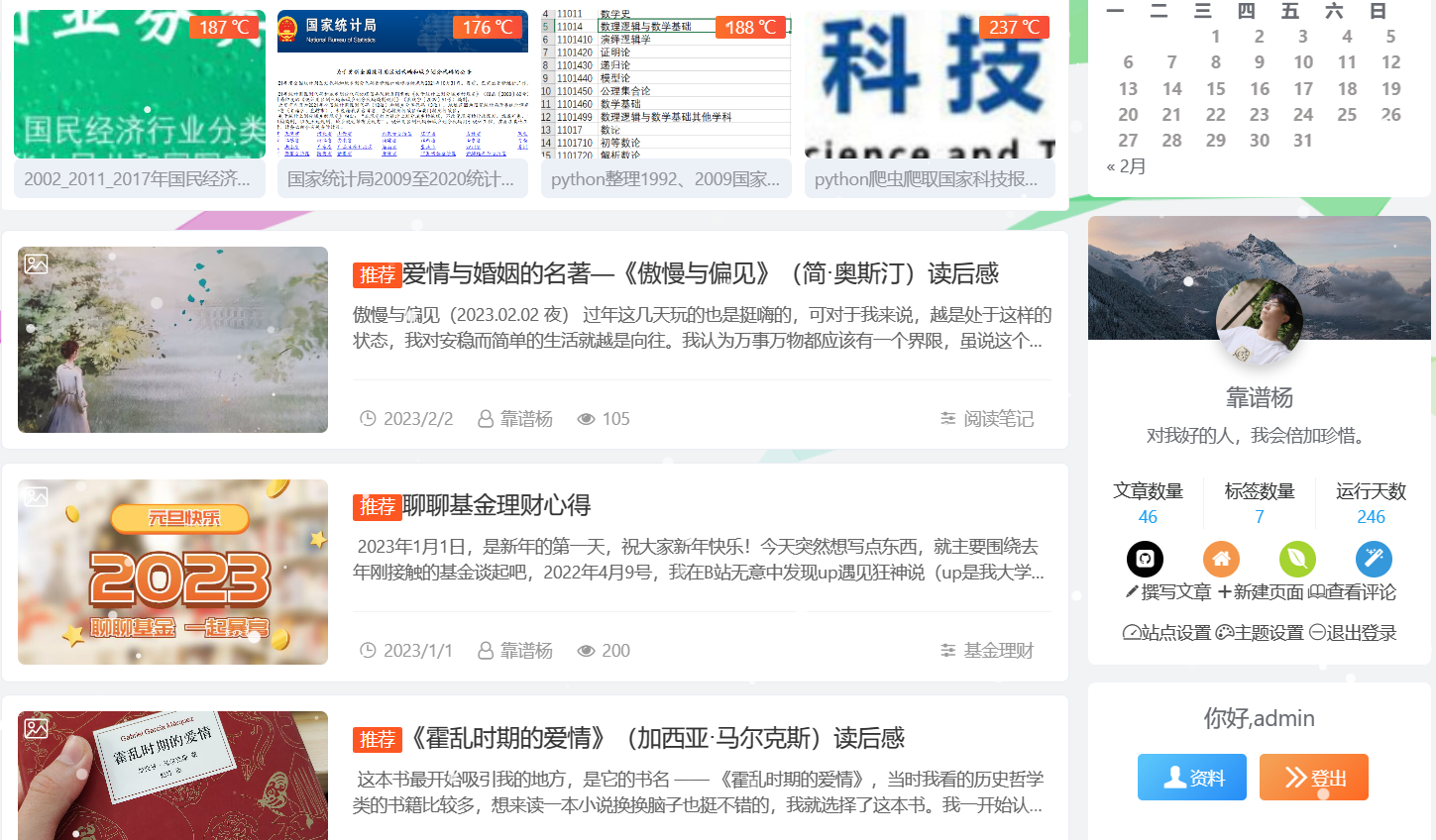This screenshot has width=1436, height=840.
Task: Click the blue magic wand icon
Action: pos(1374,559)
